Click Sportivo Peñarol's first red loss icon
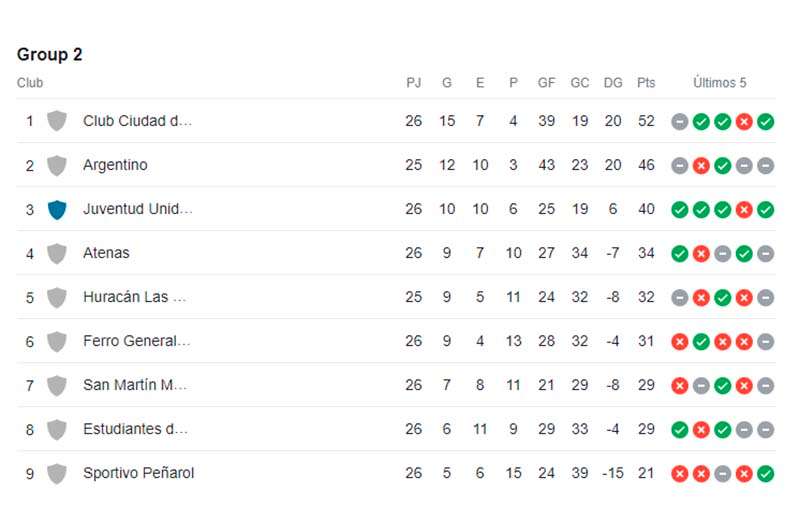800x530 pixels. (680, 474)
